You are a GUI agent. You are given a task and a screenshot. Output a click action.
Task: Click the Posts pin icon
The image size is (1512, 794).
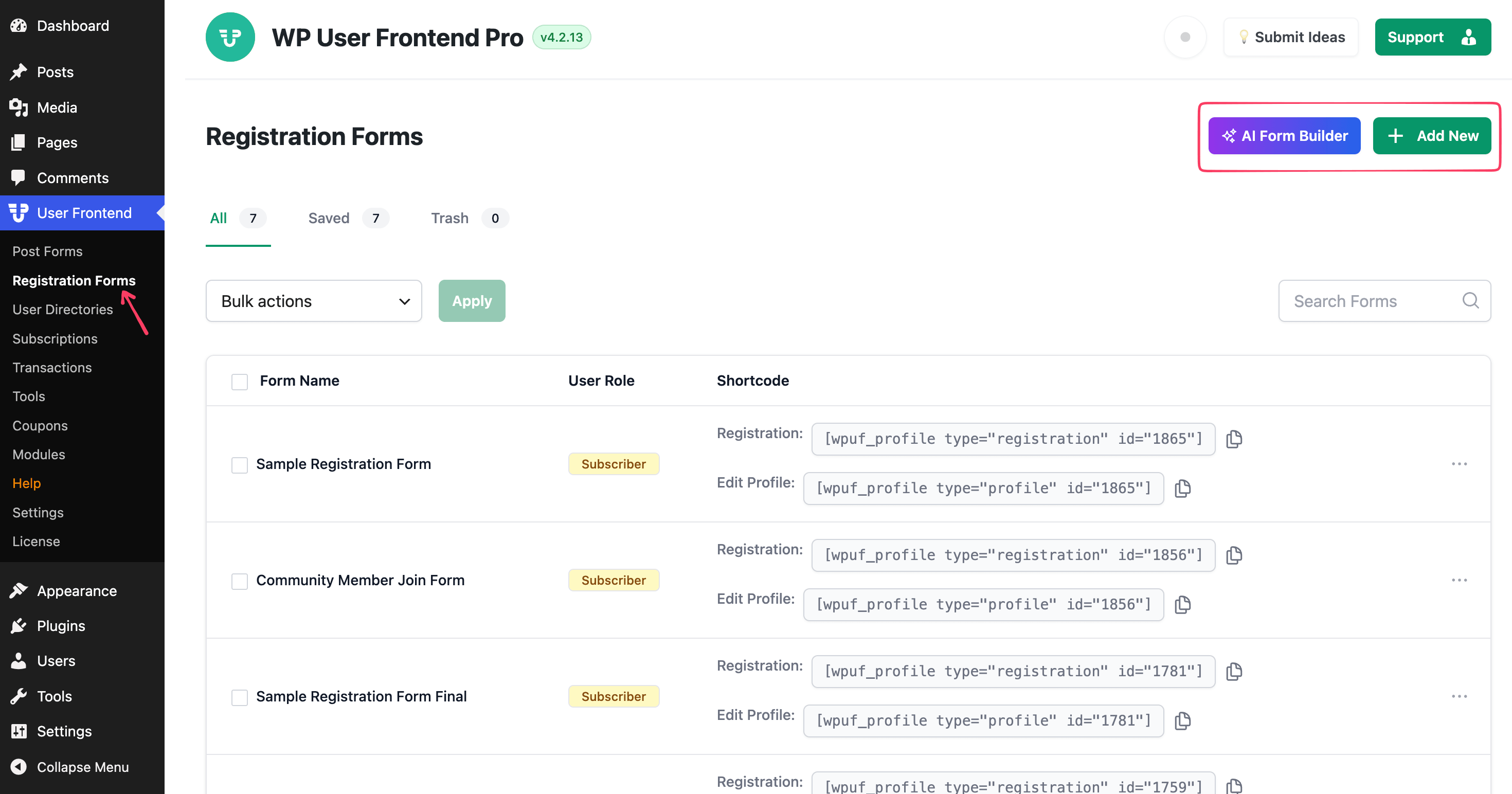pyautogui.click(x=19, y=72)
